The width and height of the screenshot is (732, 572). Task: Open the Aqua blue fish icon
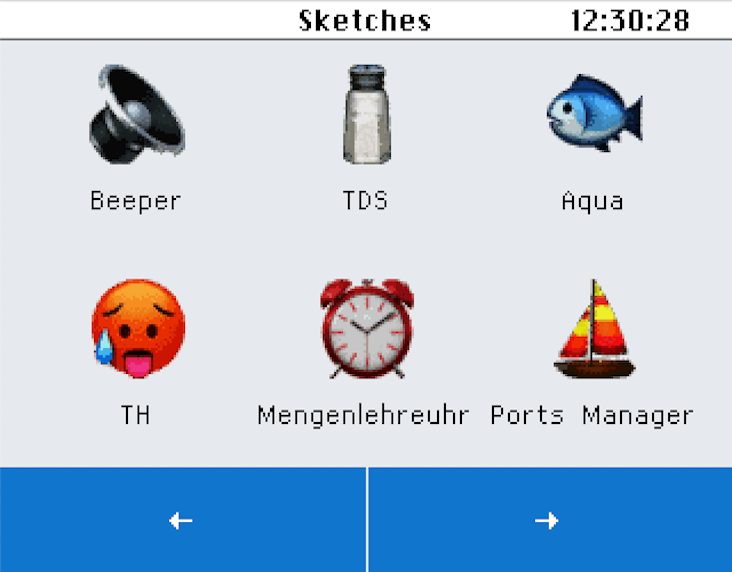pos(594,113)
